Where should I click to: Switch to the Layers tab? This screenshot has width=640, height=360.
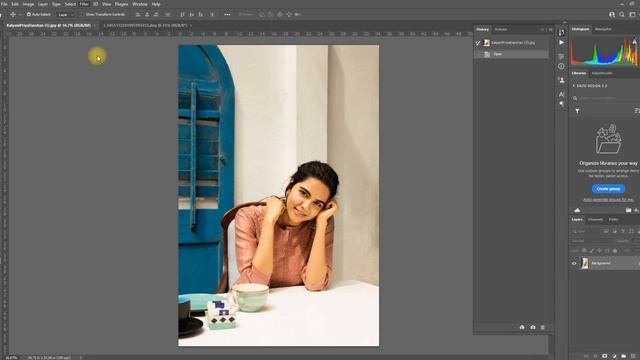[577, 220]
